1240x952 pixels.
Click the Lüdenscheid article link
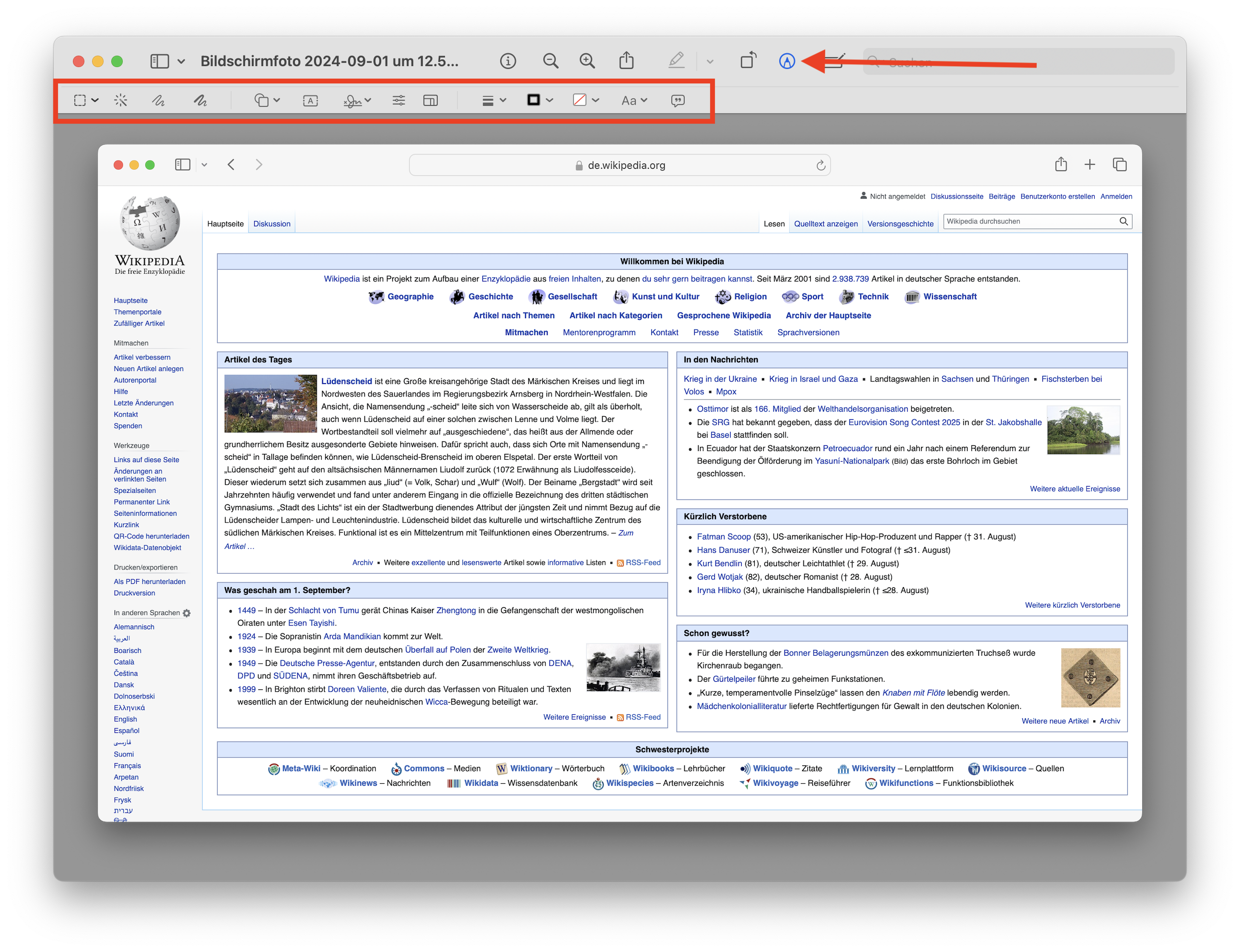pos(346,382)
